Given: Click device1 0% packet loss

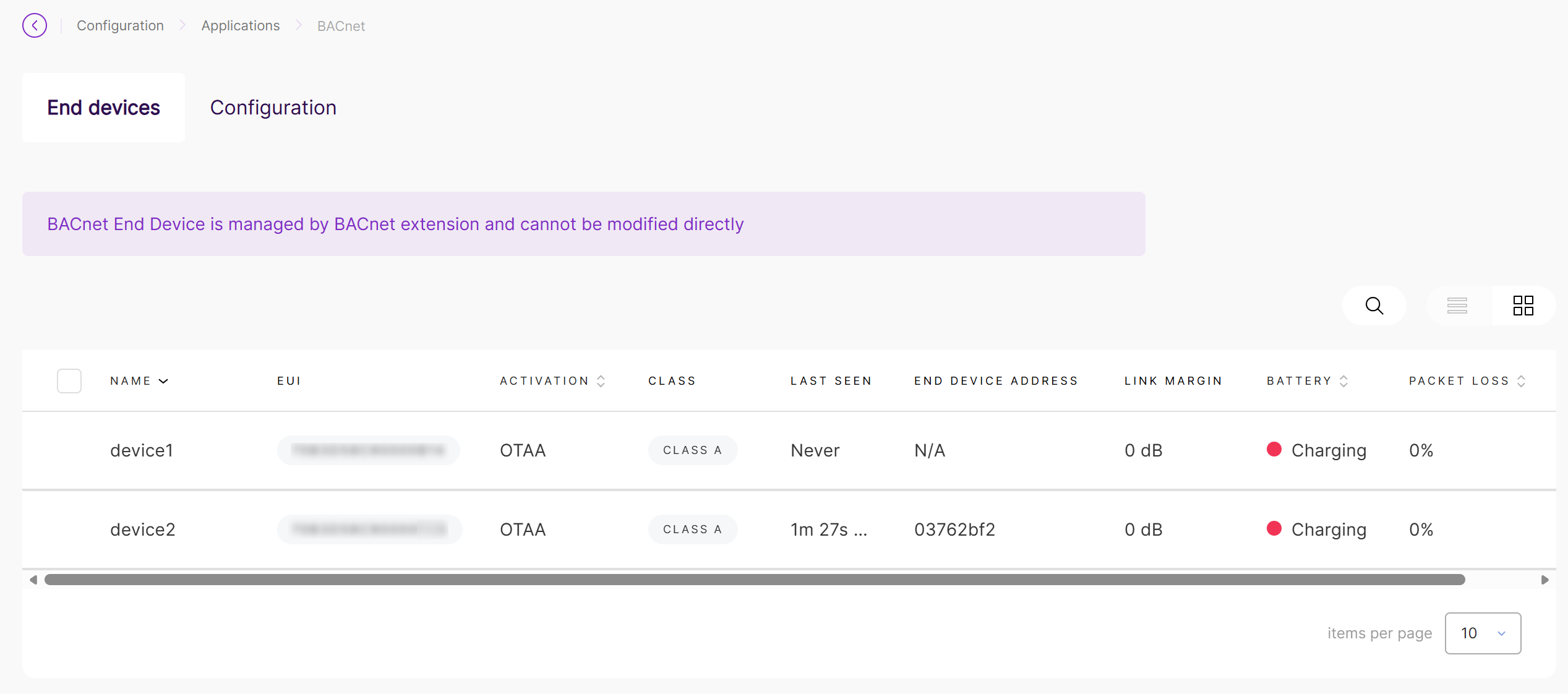Looking at the screenshot, I should (x=1421, y=450).
